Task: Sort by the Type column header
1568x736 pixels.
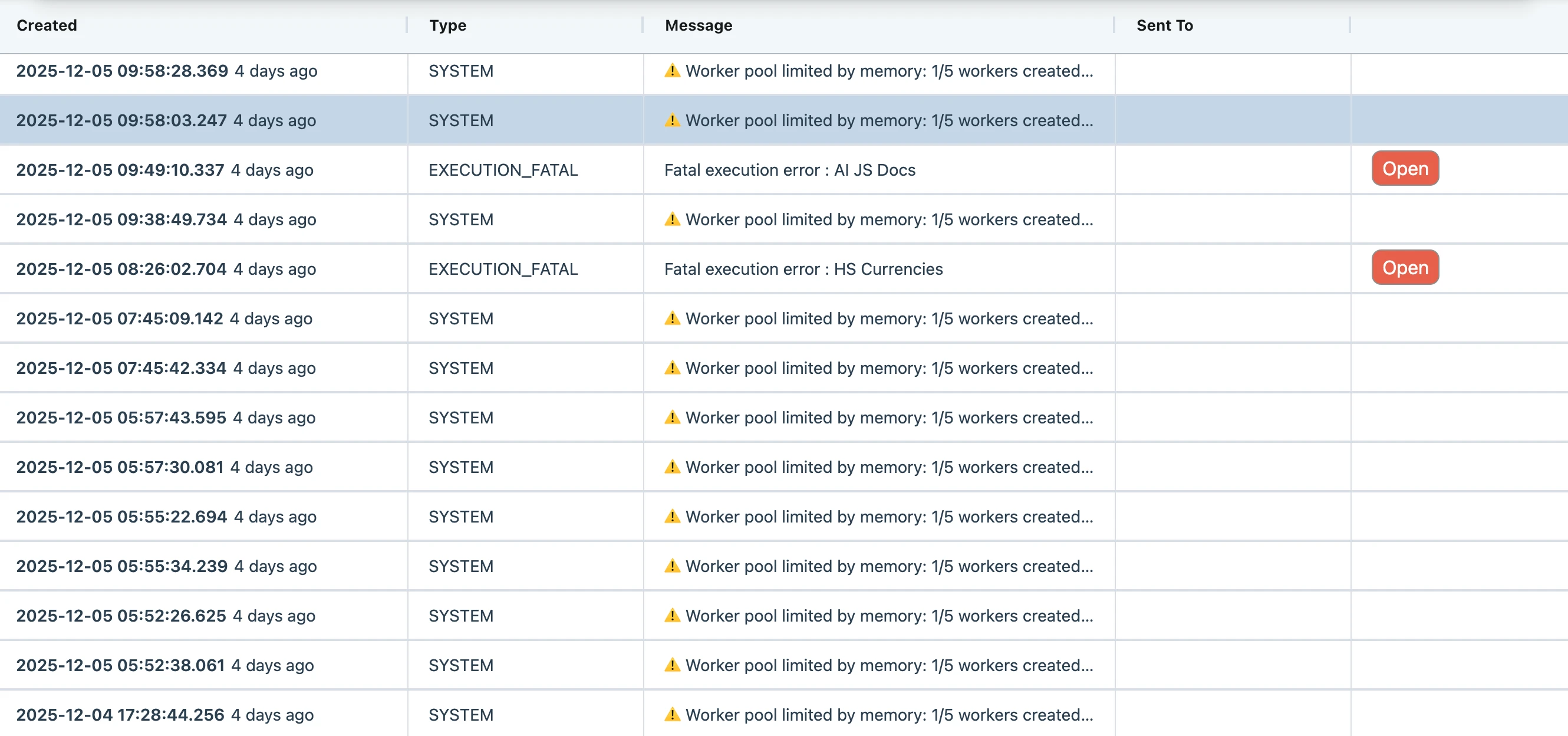Action: [x=447, y=25]
